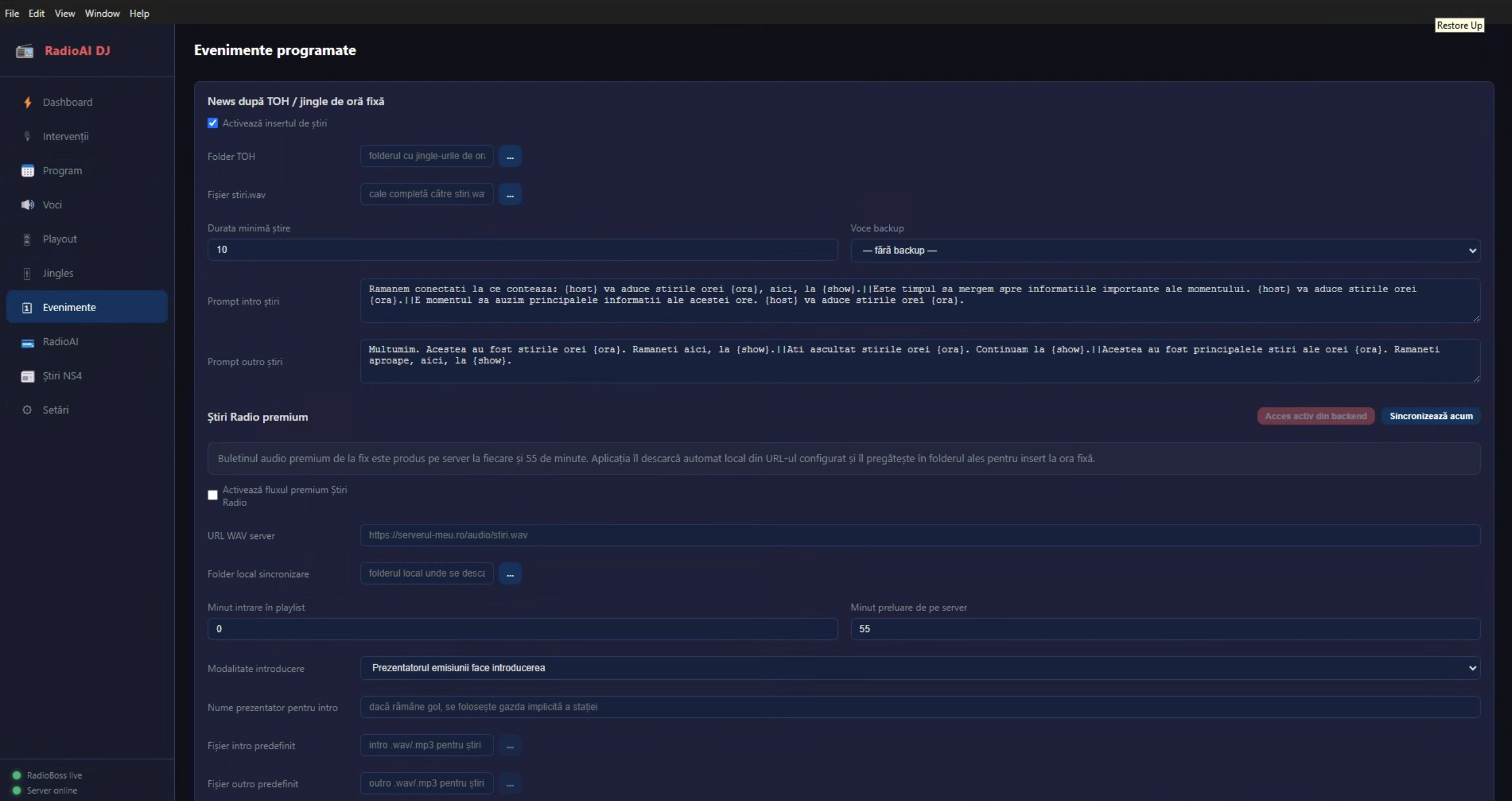Click inside Prompt outro știri textarea
Image resolution: width=1512 pixels, height=801 pixels.
point(920,361)
